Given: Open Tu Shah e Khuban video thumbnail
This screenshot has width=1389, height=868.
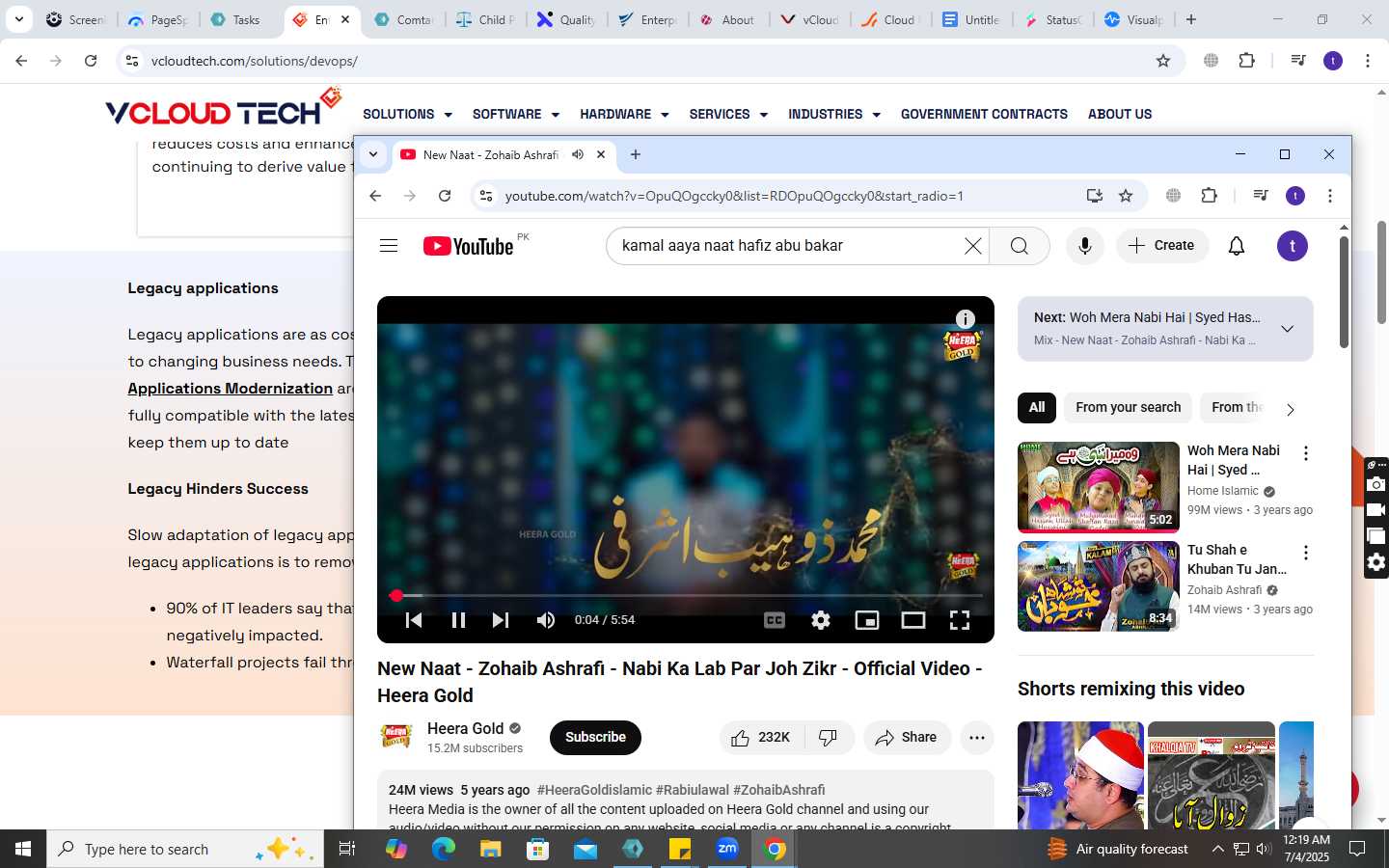Looking at the screenshot, I should click(x=1099, y=586).
